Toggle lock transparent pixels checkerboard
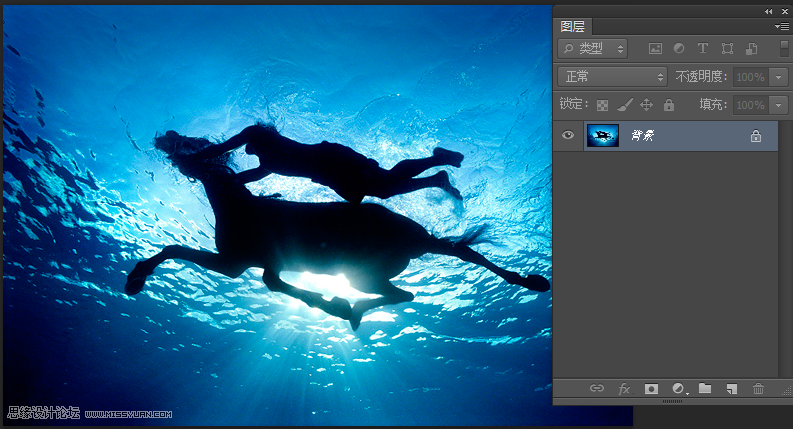This screenshot has height=429, width=793. coord(602,105)
